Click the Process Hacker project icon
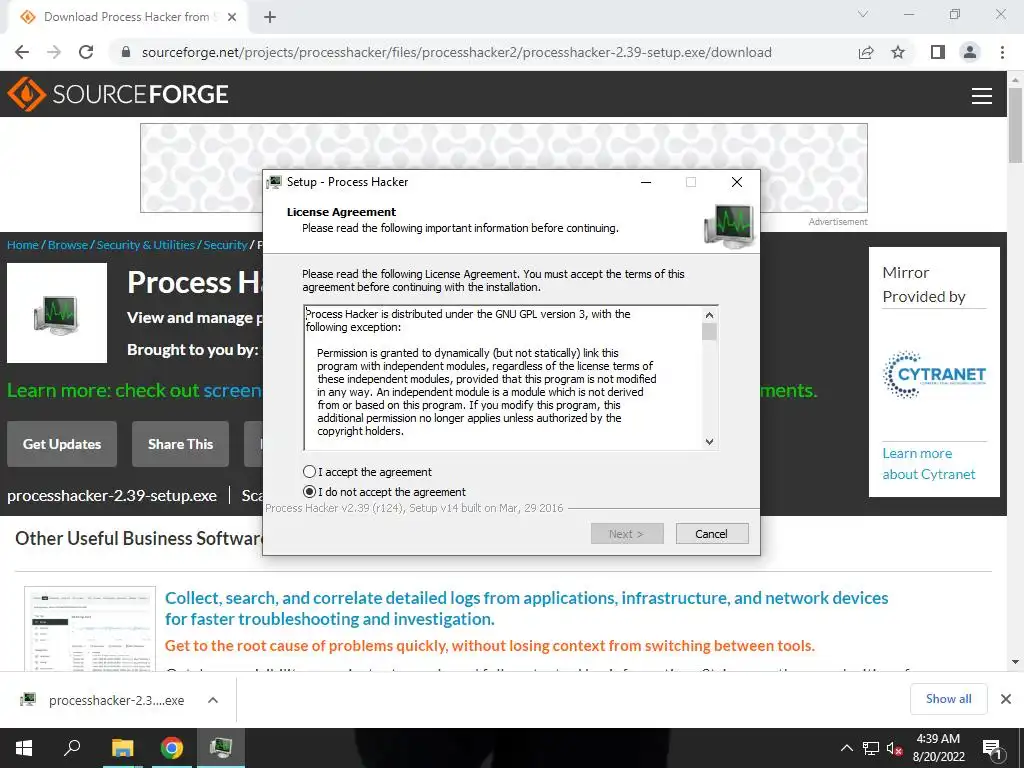1024x768 pixels. 57,313
